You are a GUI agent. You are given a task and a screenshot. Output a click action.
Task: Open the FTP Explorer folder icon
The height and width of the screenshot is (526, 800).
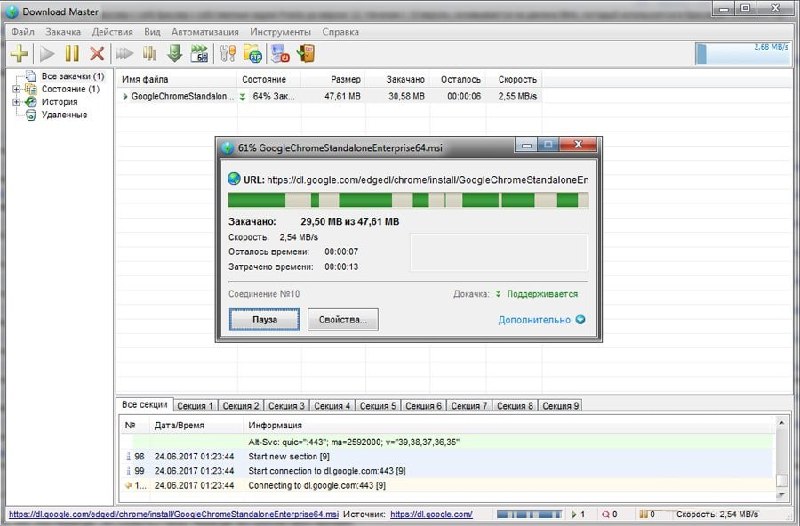pyautogui.click(x=253, y=53)
